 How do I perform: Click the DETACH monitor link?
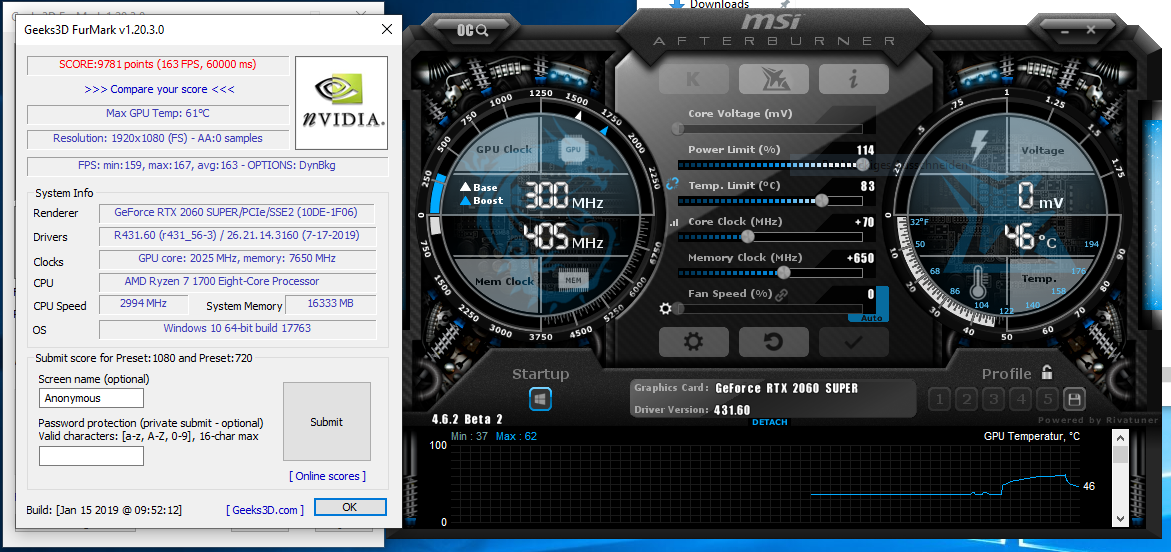(x=769, y=422)
